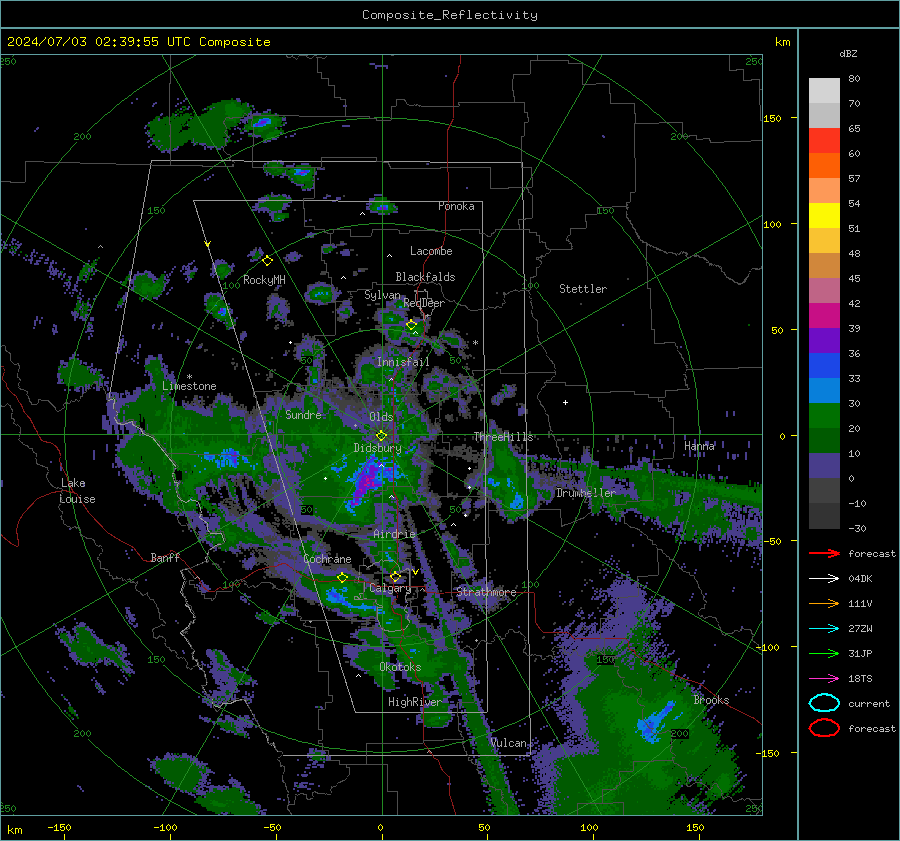Click the Stettler label
This screenshot has width=900, height=841.
point(583,289)
